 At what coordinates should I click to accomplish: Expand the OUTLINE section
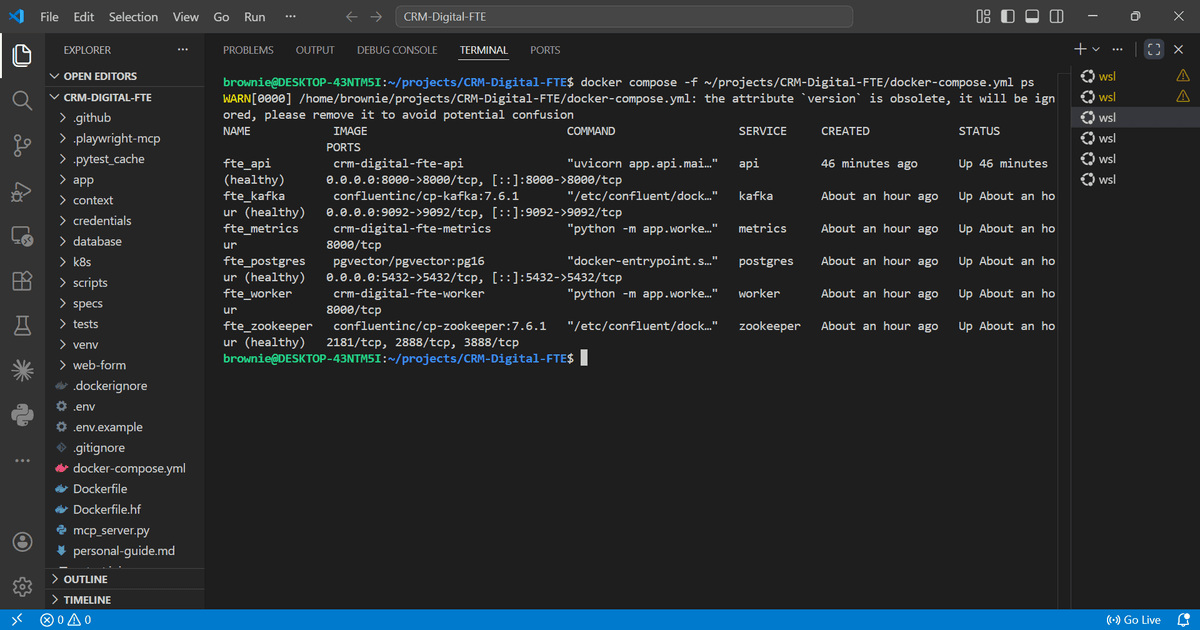84,578
